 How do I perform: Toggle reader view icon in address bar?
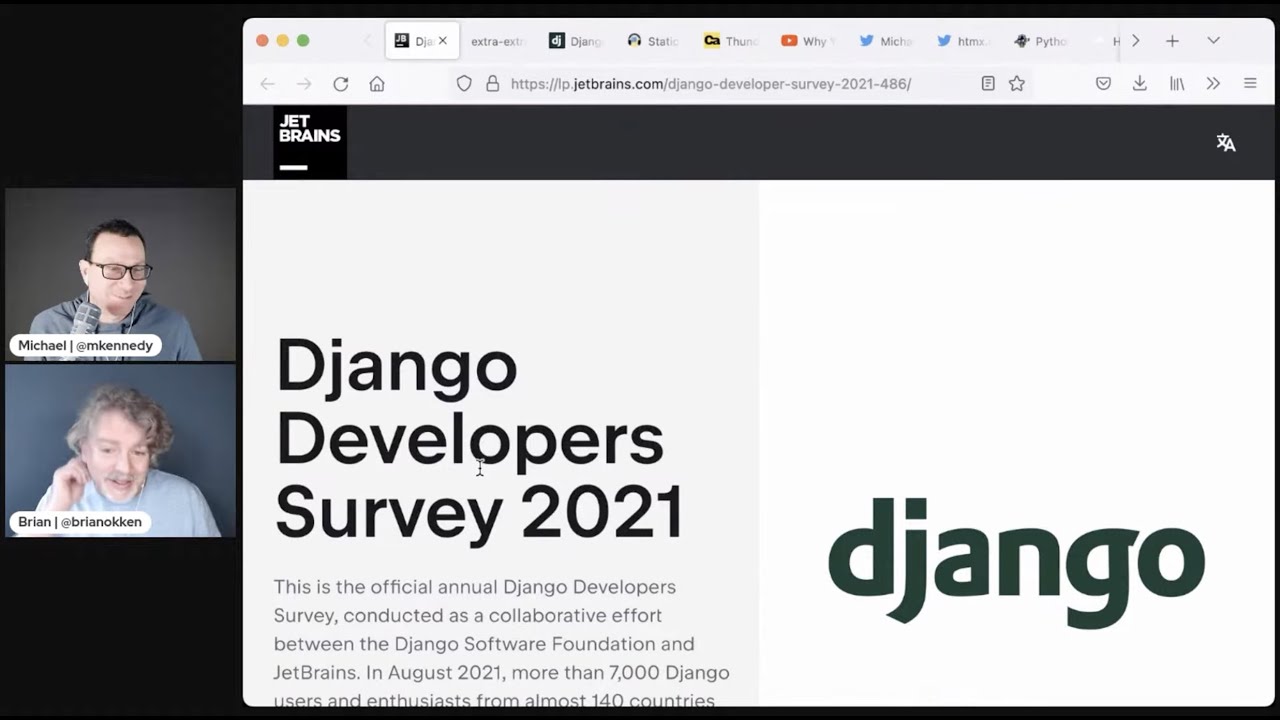click(988, 84)
